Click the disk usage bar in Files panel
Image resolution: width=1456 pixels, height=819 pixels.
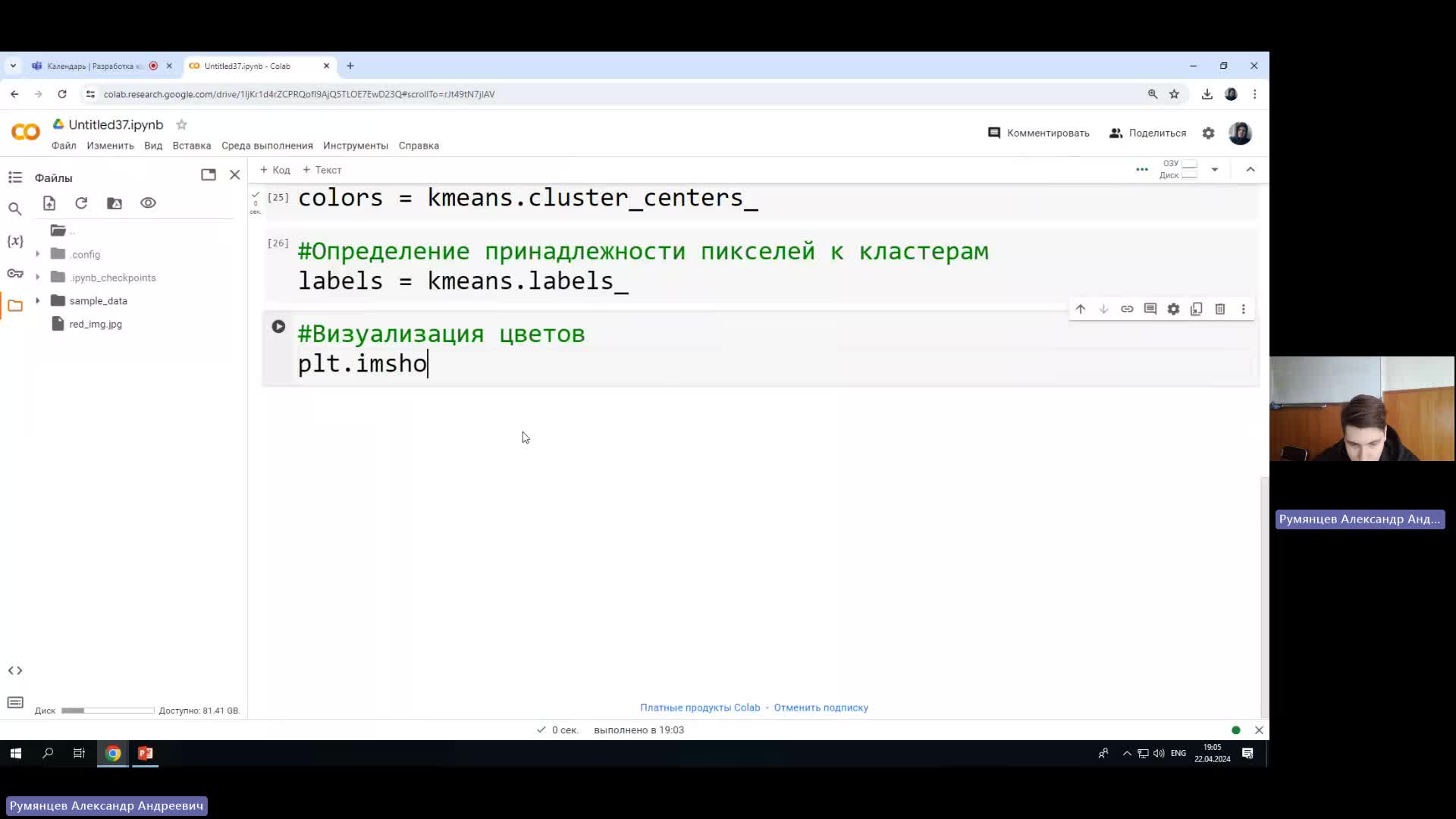[108, 711]
